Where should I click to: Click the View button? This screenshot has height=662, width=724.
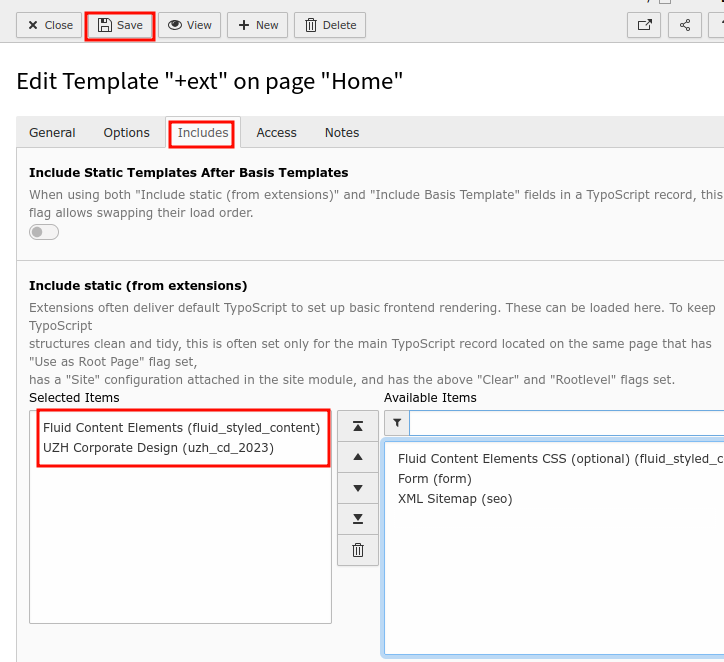(x=189, y=25)
